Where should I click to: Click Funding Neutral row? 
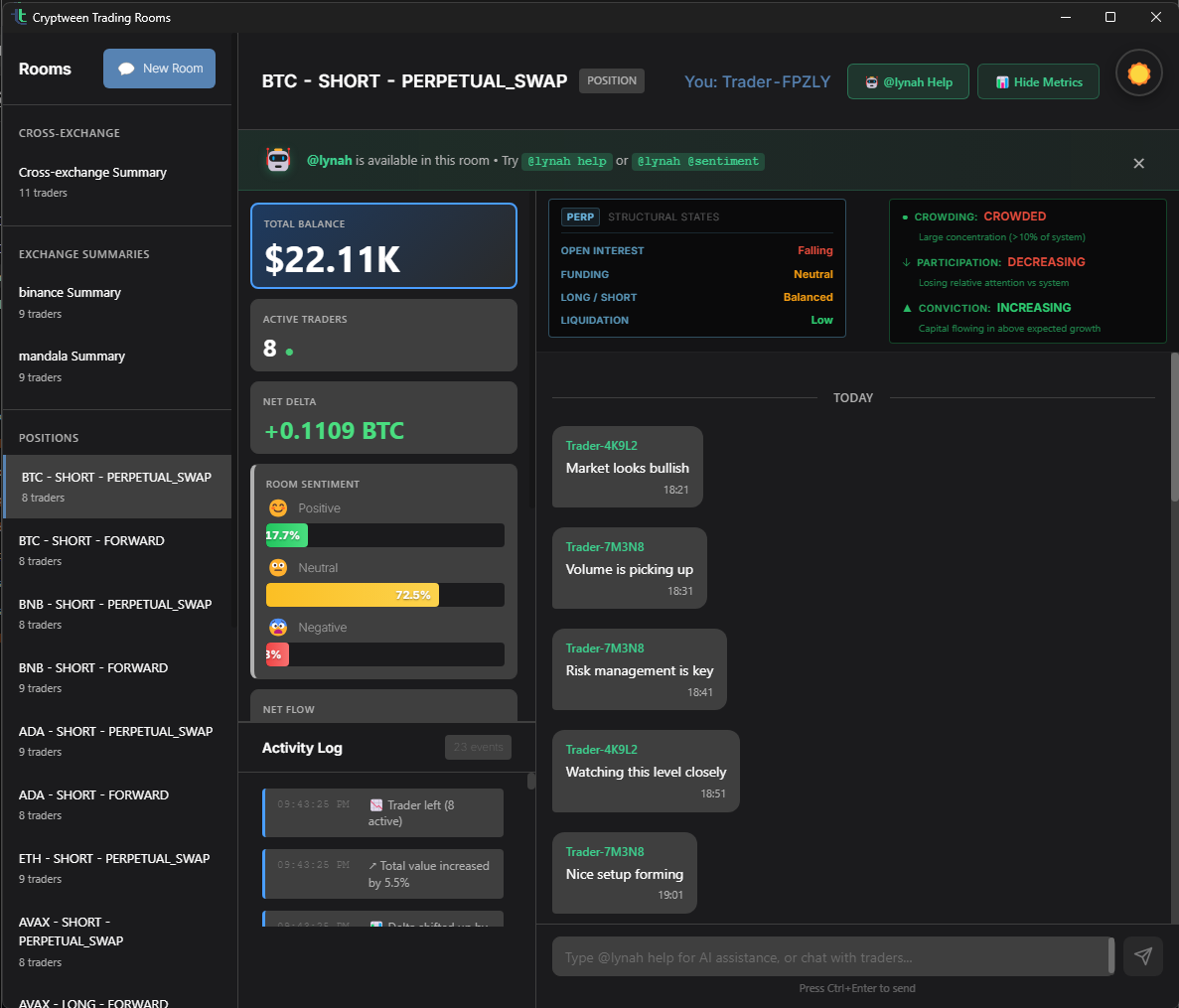[x=696, y=274]
